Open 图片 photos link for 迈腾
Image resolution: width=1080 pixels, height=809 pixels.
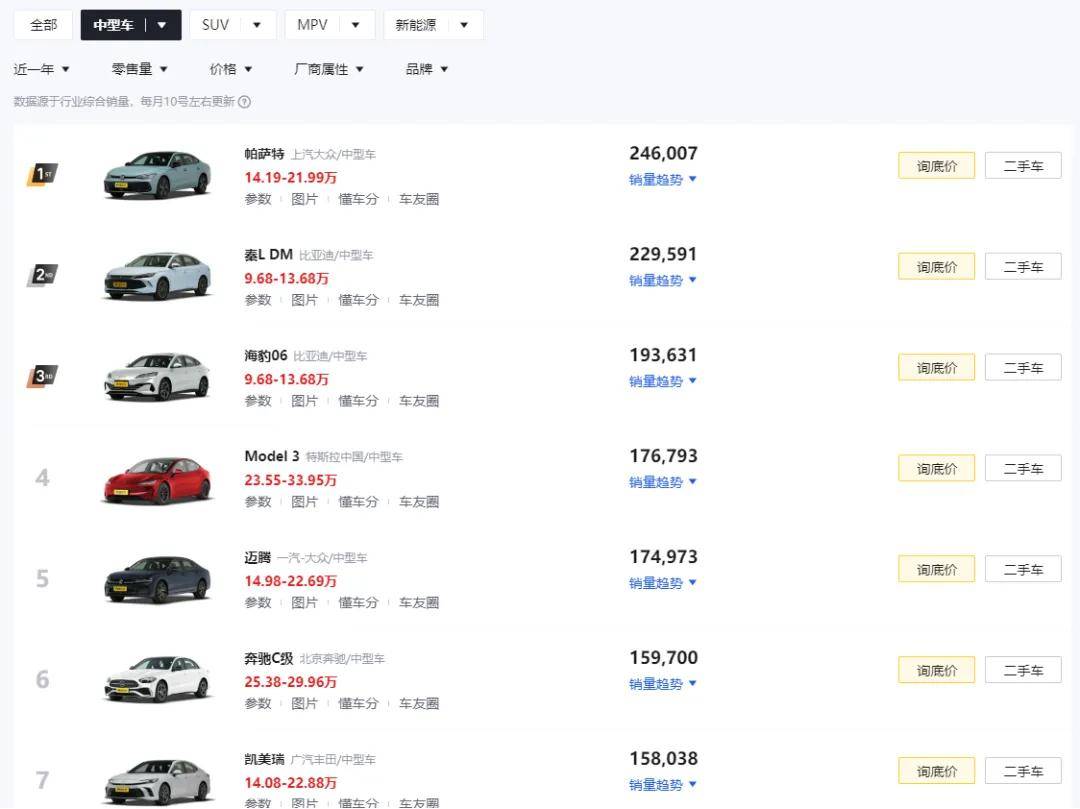[304, 602]
